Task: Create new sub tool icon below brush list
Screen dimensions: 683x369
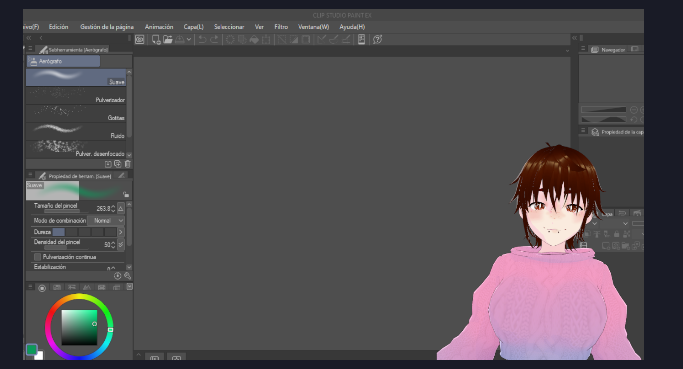Action: 108,164
